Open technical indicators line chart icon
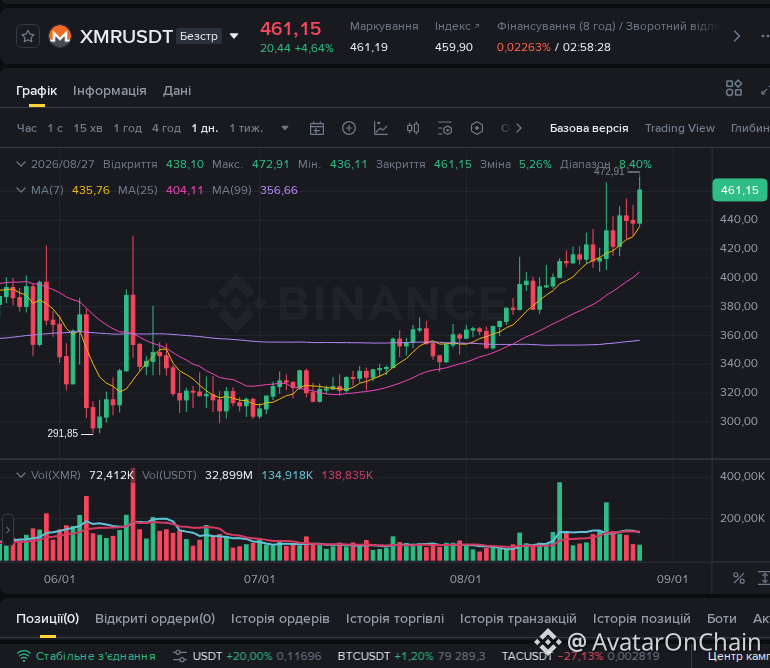The height and width of the screenshot is (668, 770). [381, 128]
